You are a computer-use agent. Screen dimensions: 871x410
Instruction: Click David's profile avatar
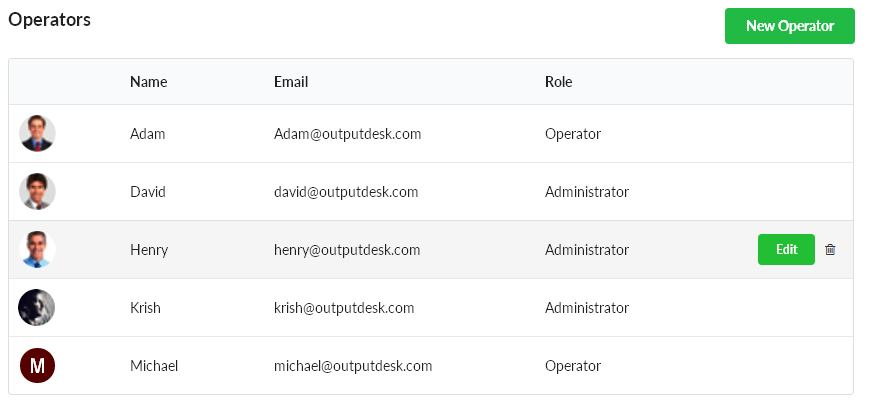coord(37,191)
